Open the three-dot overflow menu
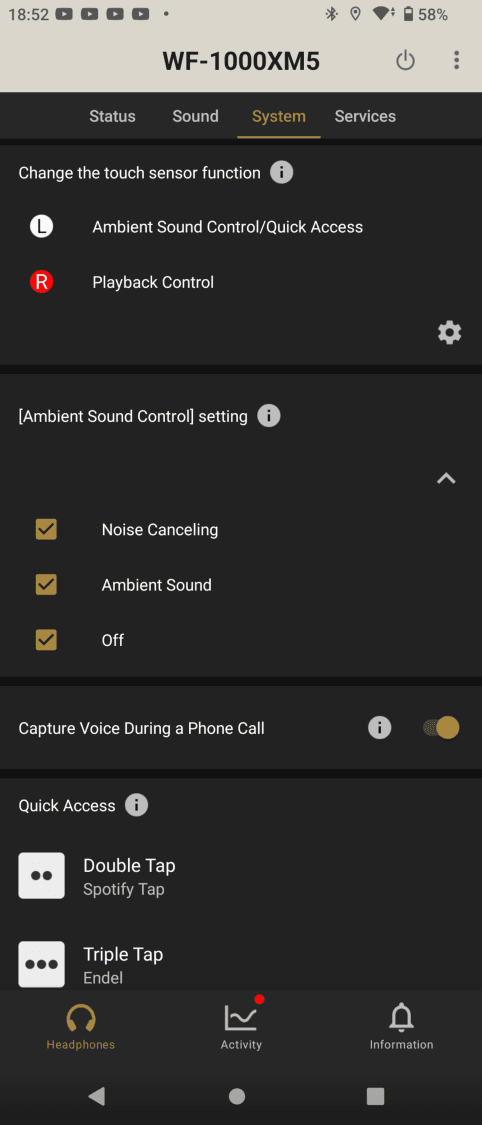Viewport: 482px width, 1125px height. click(x=456, y=60)
